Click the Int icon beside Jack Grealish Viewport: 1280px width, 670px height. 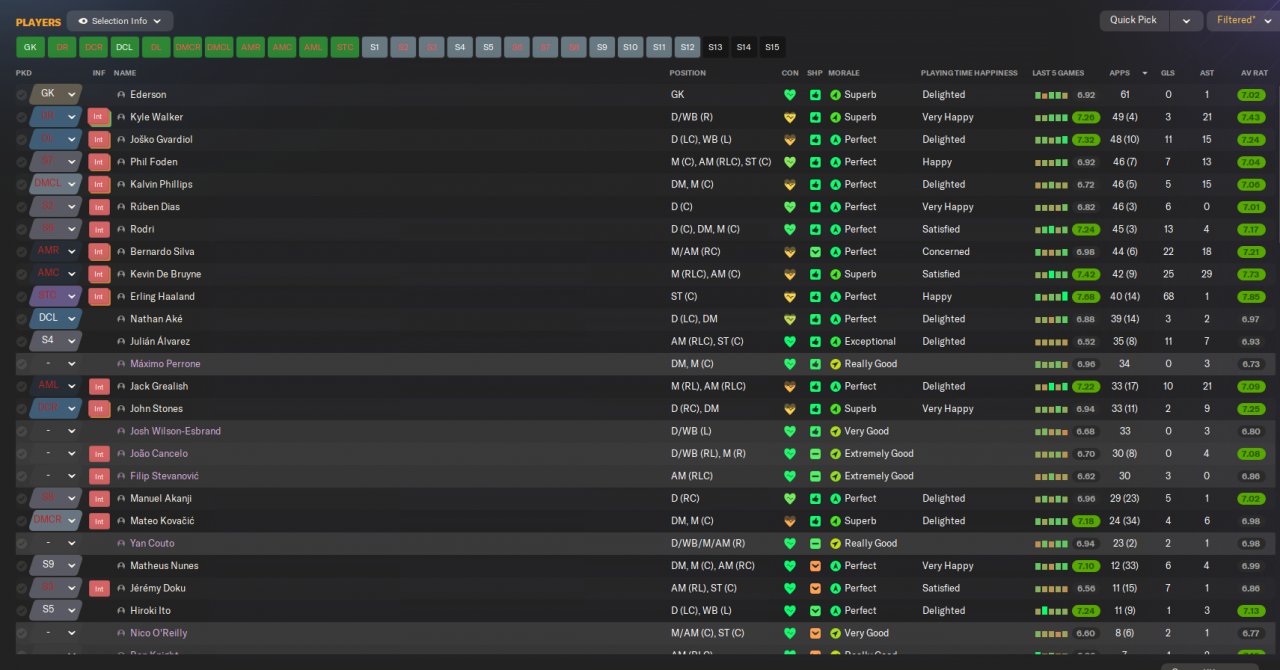(x=99, y=386)
